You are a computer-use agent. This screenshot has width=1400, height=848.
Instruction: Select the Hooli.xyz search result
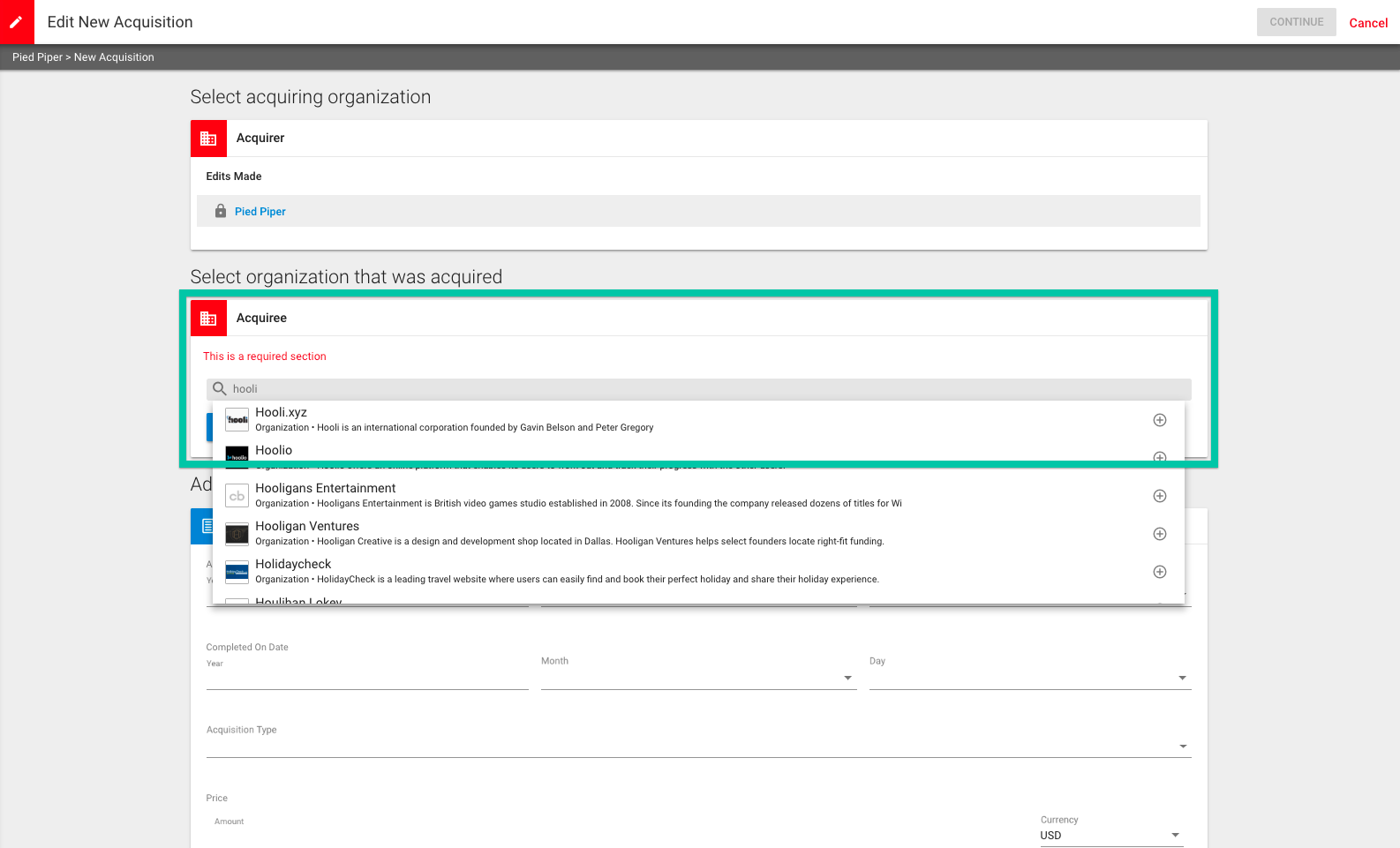click(698, 420)
